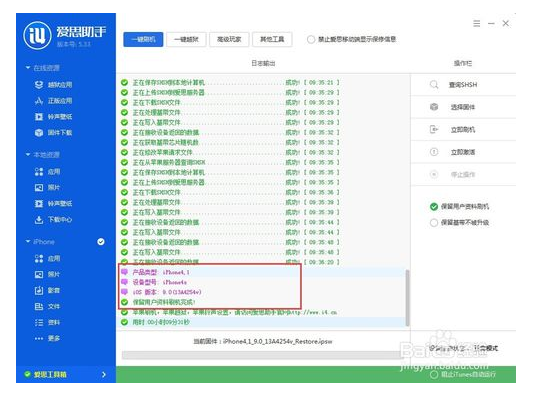Open the hamburger menu at top right
The height and width of the screenshot is (393, 546).
click(x=477, y=23)
